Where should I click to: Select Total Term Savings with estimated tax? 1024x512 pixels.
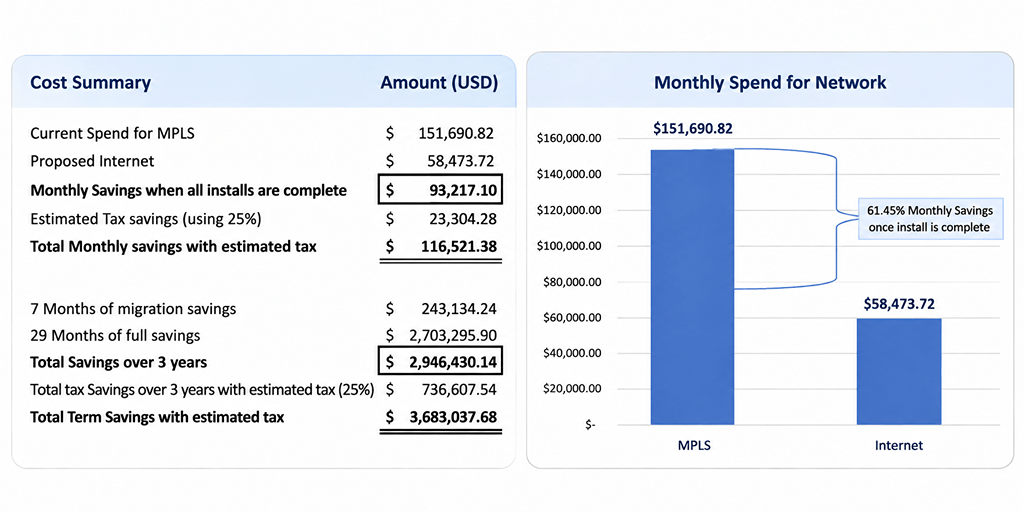[157, 417]
